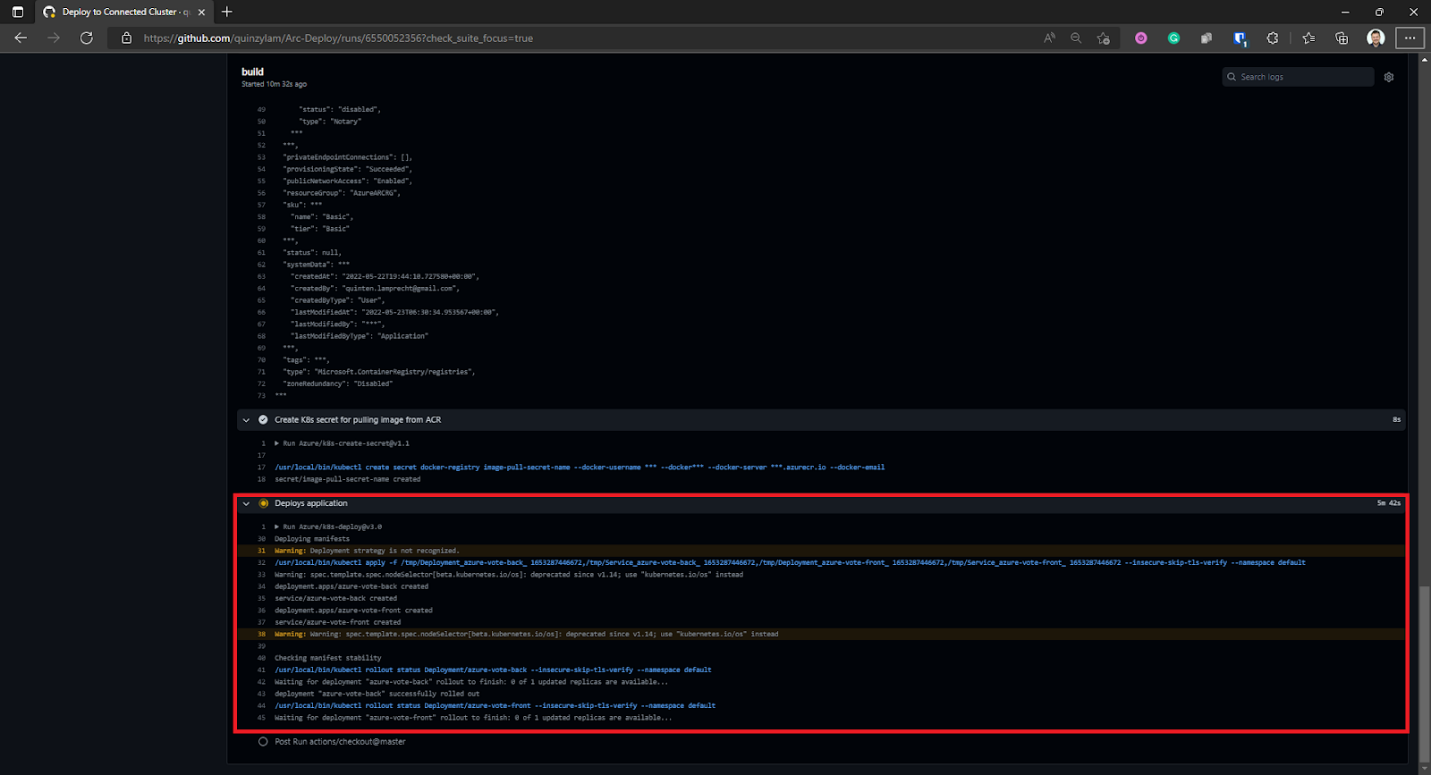
Task: Open Edge Settings and more menu
Action: pos(1410,38)
